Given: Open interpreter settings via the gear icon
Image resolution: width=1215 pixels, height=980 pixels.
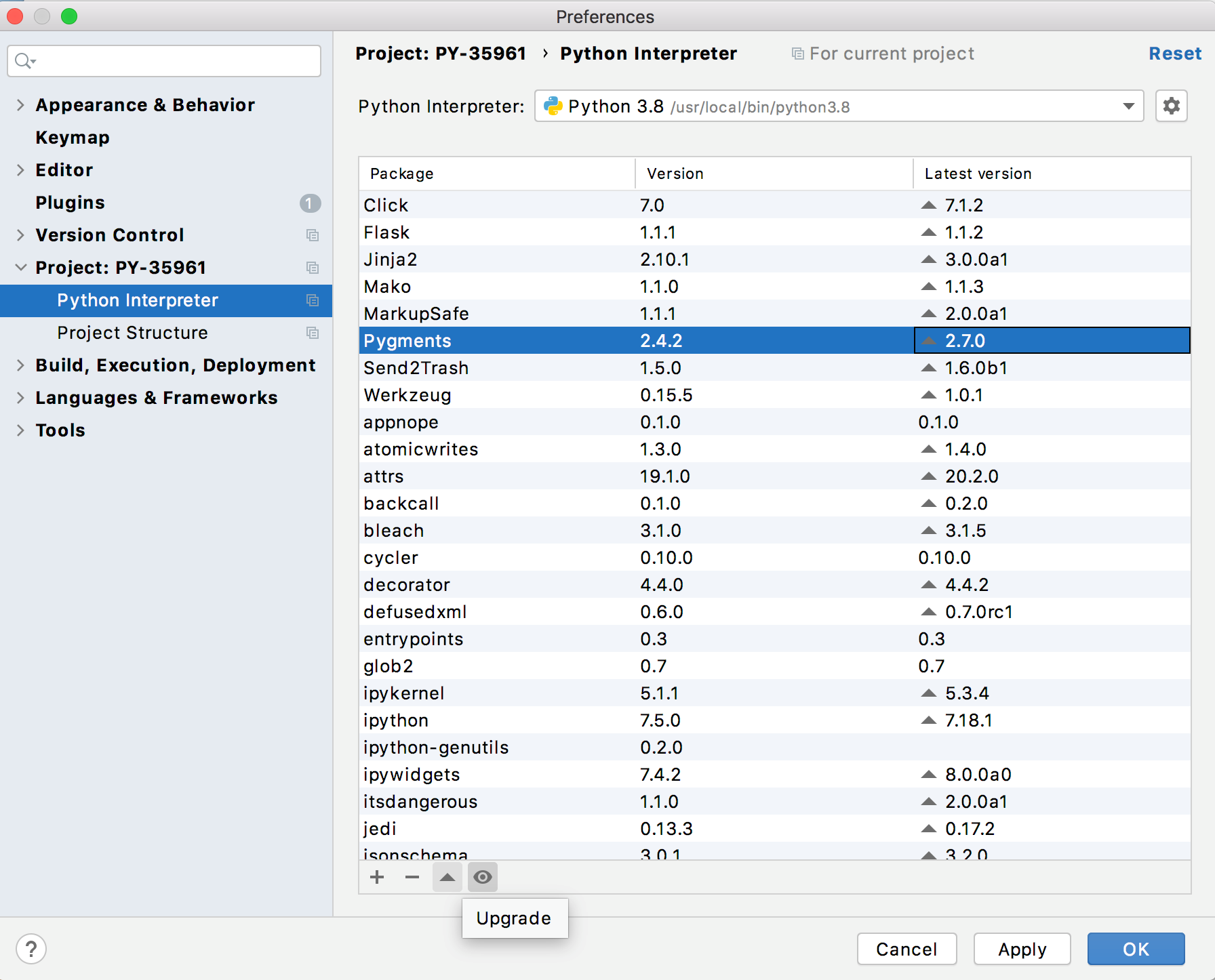Looking at the screenshot, I should [1171, 106].
